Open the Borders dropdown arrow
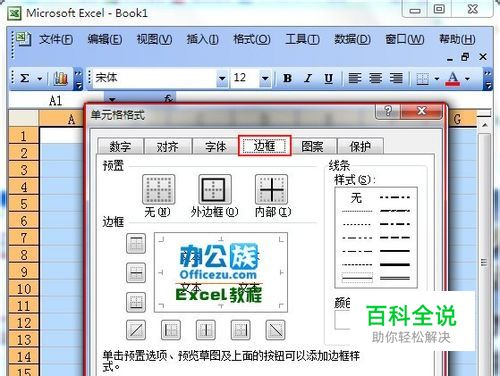This screenshot has width=500, height=376. [437, 79]
